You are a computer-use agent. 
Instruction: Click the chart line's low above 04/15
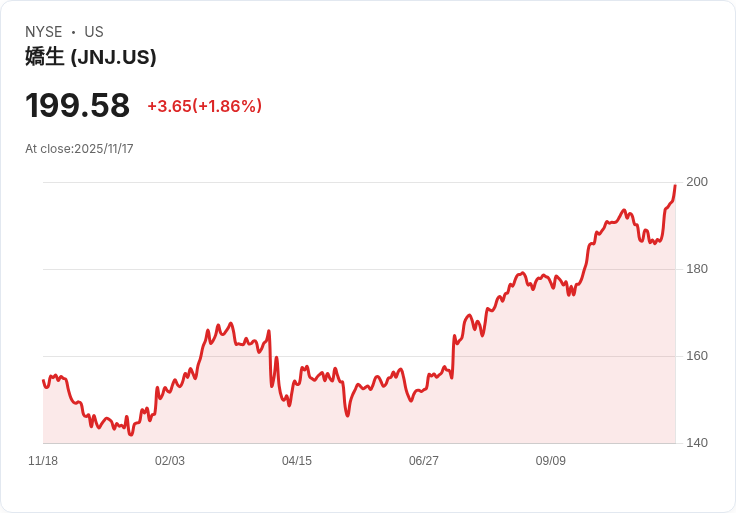pos(289,404)
